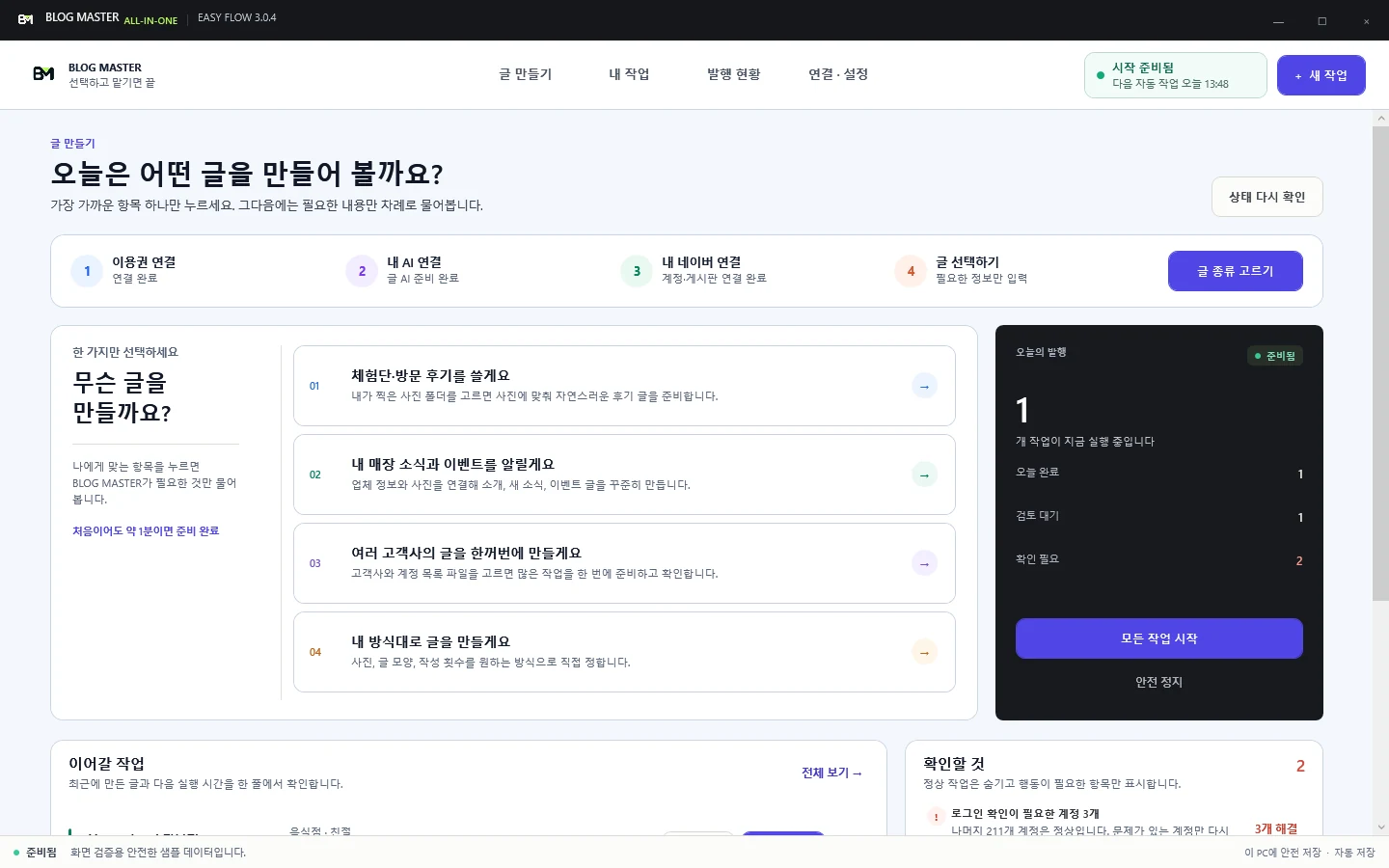Click the 준비됨 indicator in the status bar

tap(35, 853)
